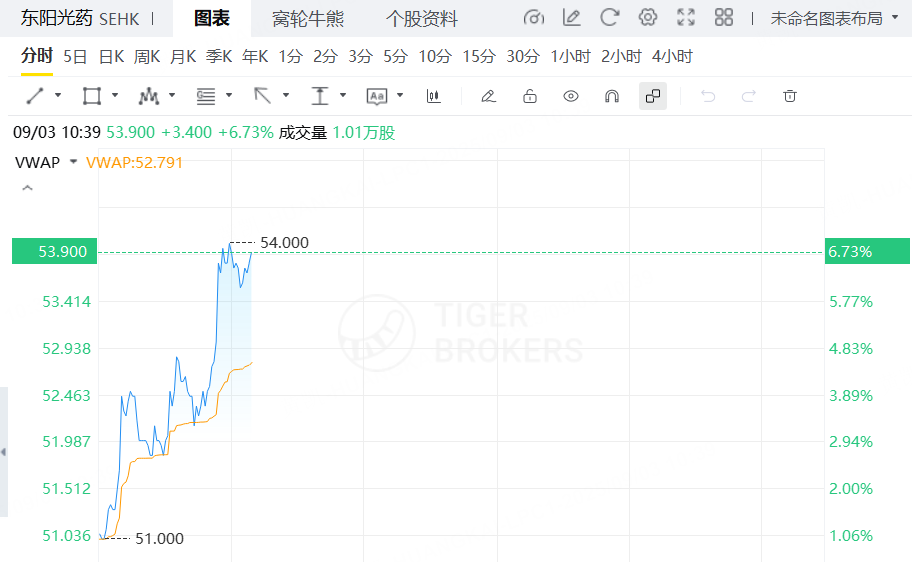Select the trend line drawing tool
Image resolution: width=912 pixels, height=562 pixels.
tap(35, 96)
